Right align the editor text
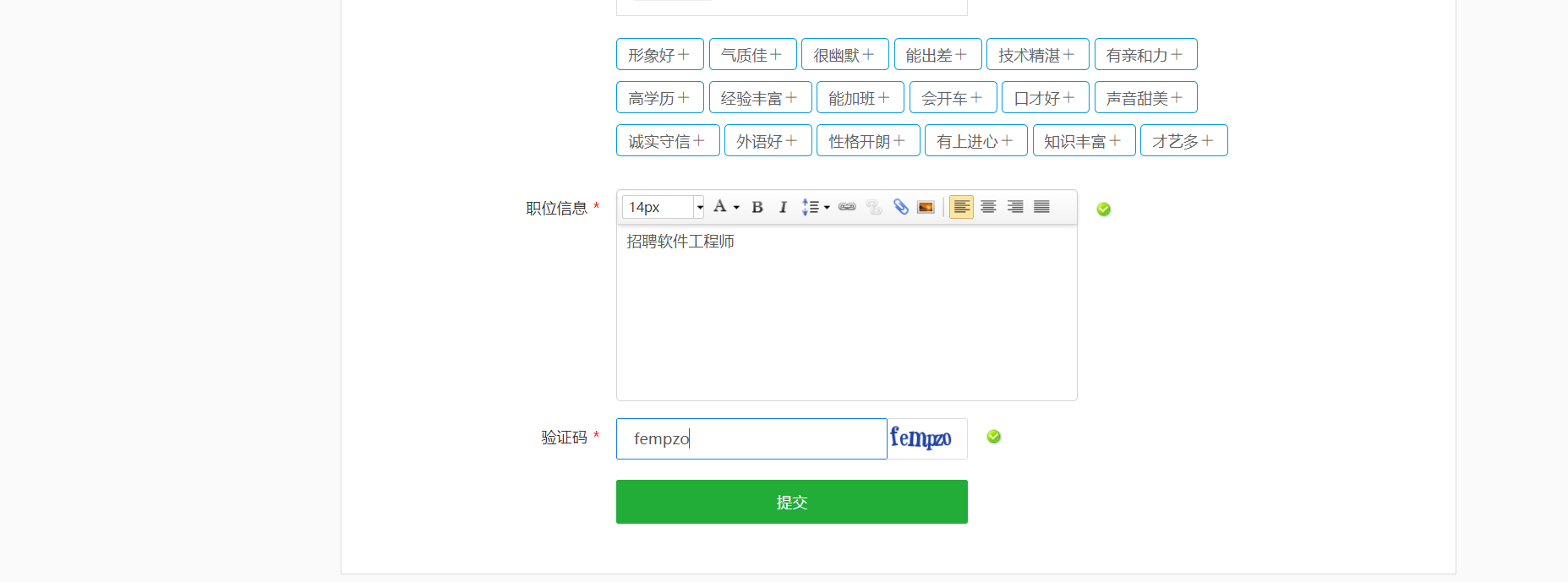 [x=1015, y=207]
